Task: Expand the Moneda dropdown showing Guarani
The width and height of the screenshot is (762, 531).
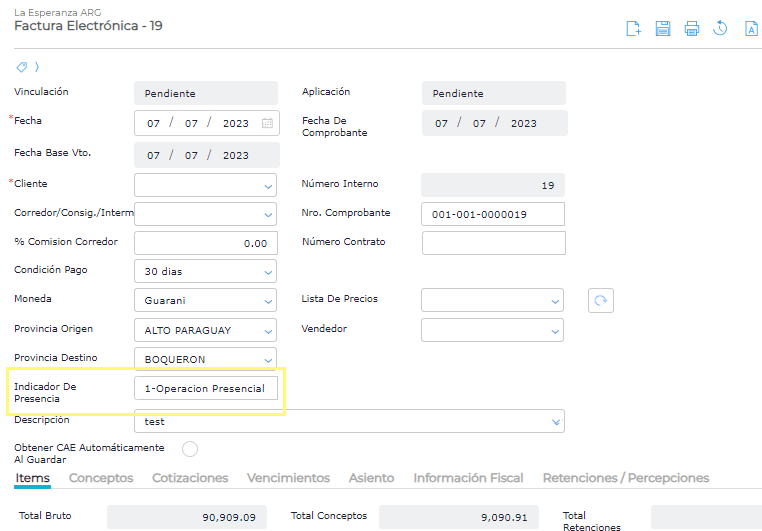Action: (268, 301)
